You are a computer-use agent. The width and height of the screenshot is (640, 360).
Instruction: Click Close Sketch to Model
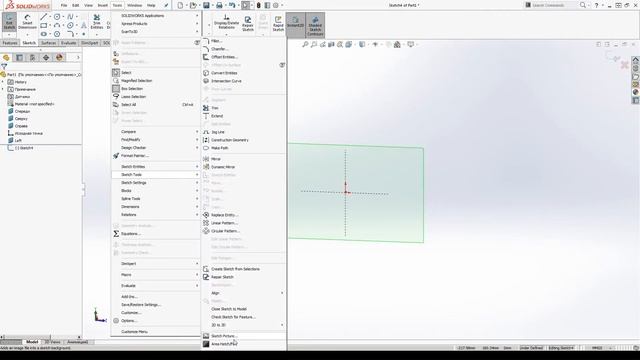[x=244, y=309]
